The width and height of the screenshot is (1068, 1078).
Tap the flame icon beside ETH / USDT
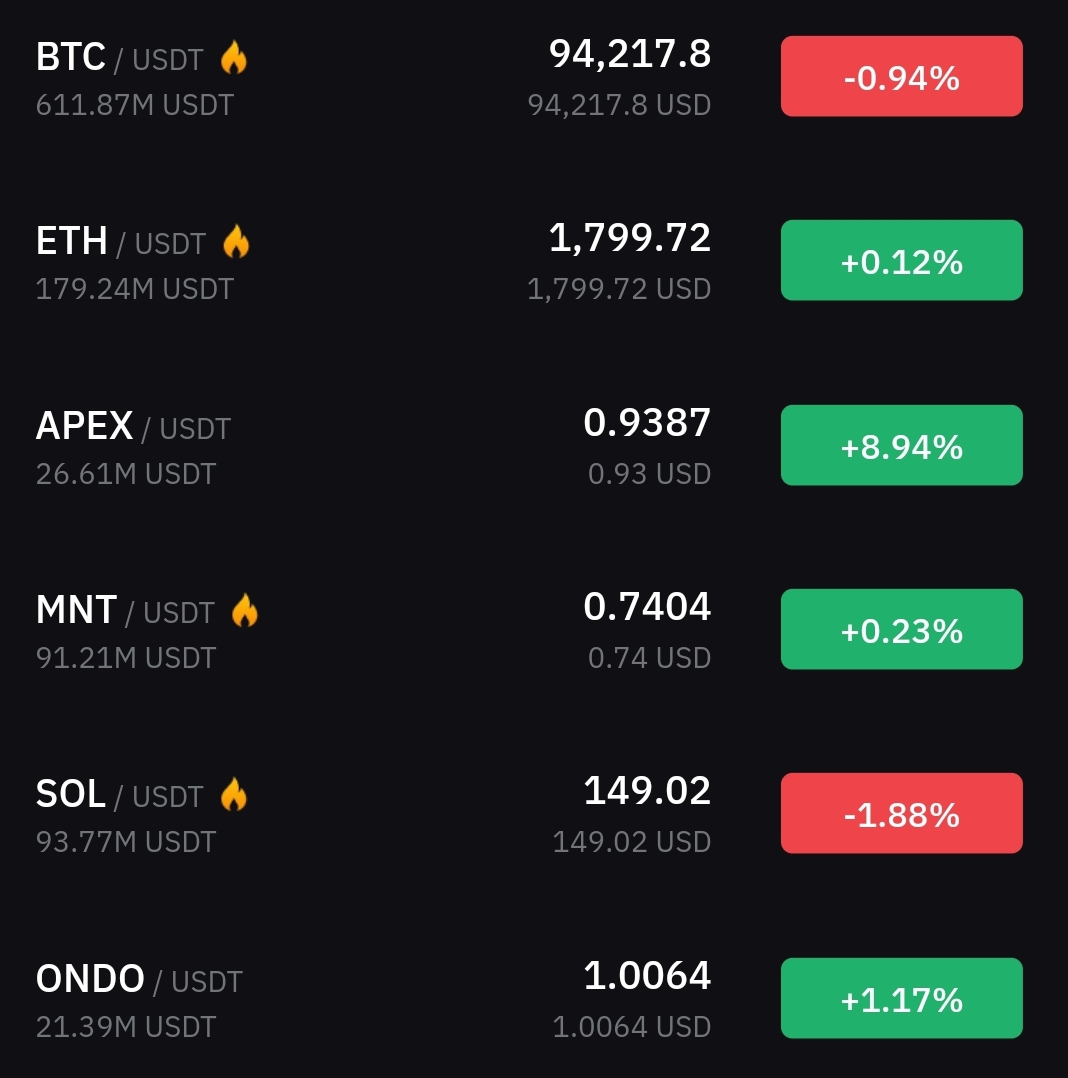(x=236, y=241)
